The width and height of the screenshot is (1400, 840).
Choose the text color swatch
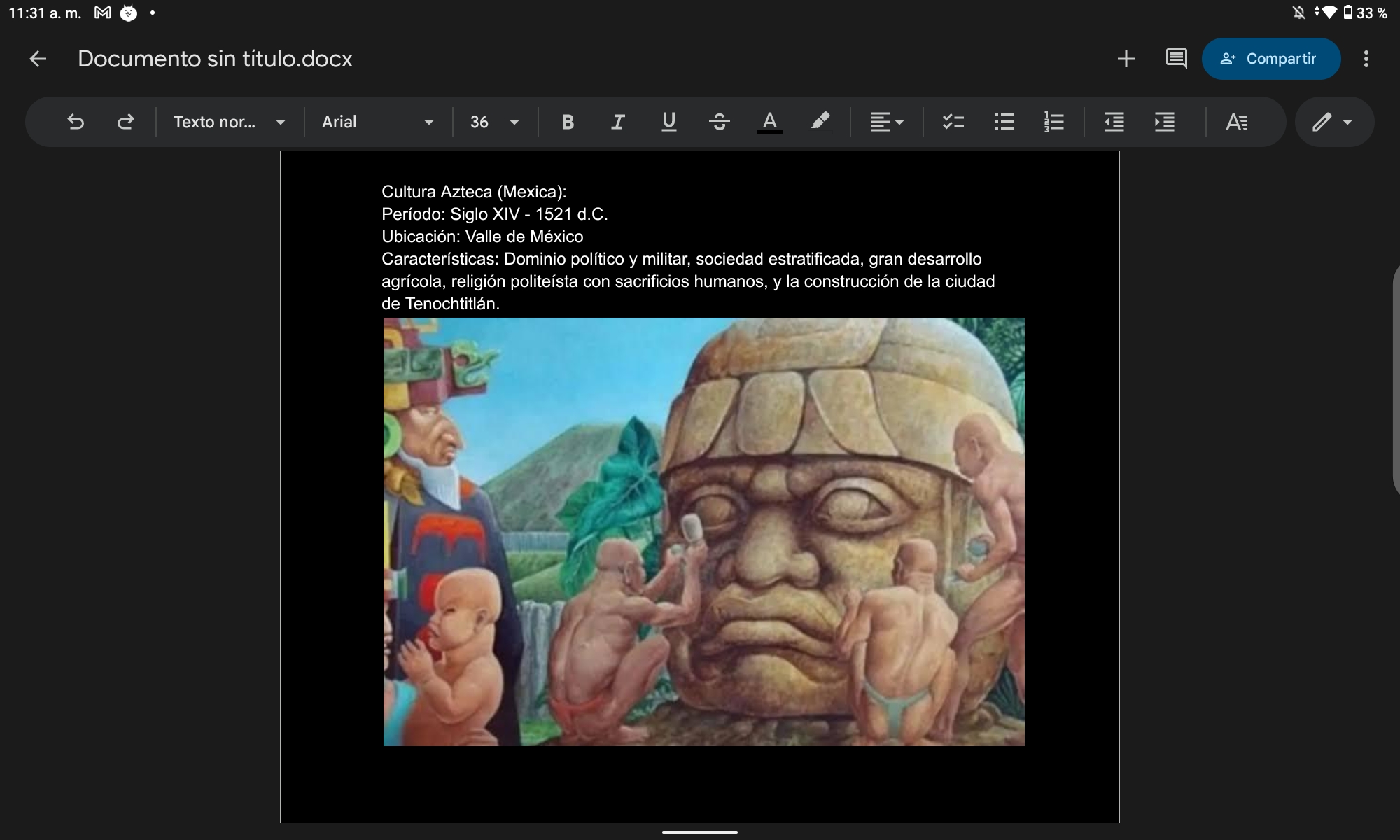[769, 122]
